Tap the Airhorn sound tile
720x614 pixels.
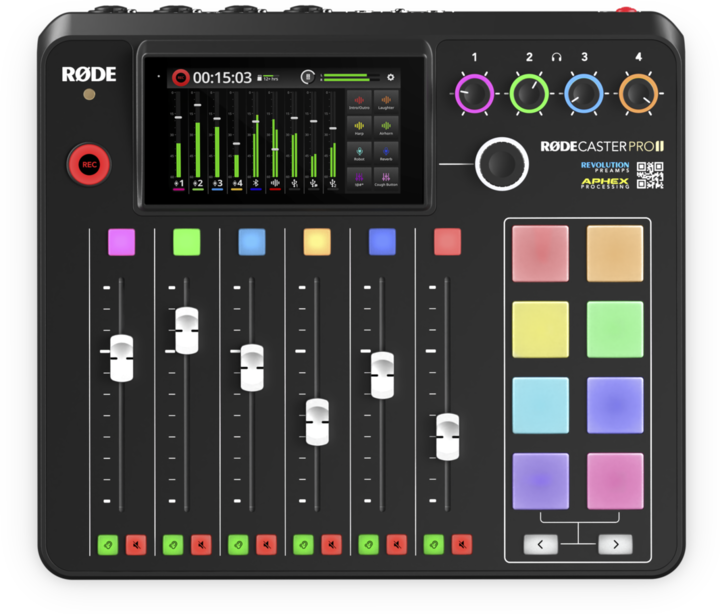click(x=386, y=128)
